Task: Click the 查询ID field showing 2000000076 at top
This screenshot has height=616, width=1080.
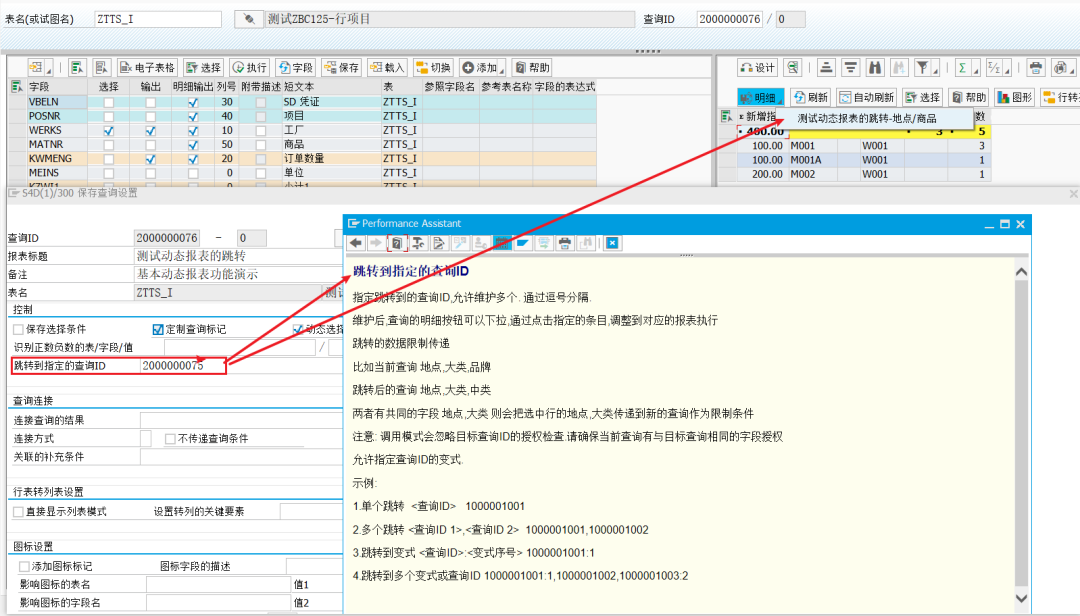Action: pyautogui.click(x=729, y=19)
